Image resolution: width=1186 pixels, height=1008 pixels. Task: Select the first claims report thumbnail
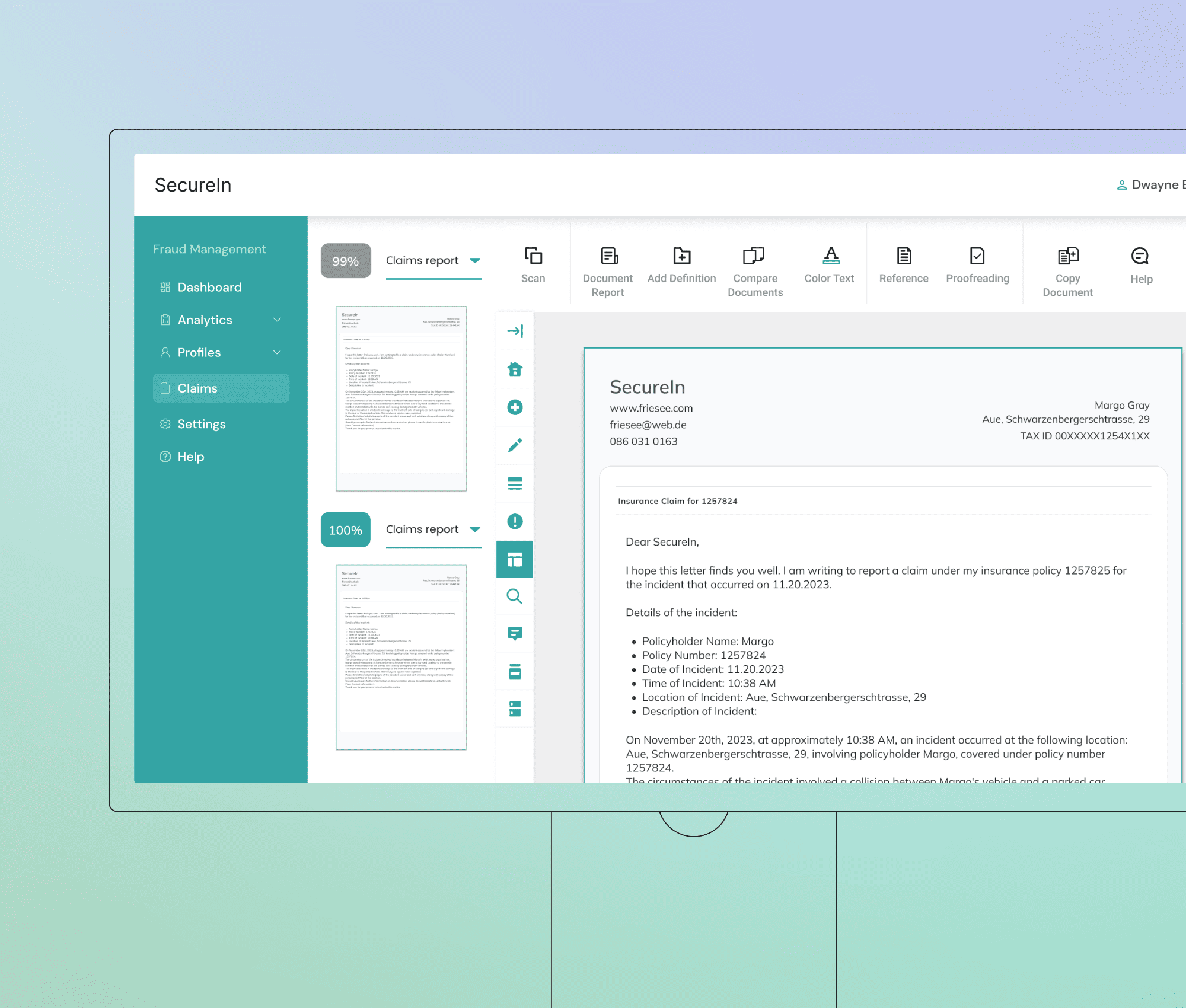click(x=401, y=398)
